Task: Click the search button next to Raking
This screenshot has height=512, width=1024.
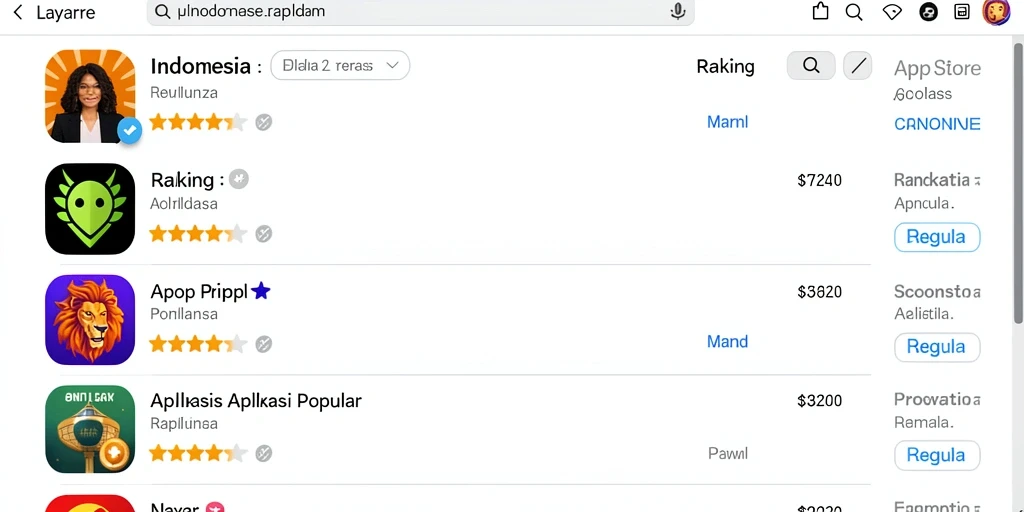Action: click(x=811, y=65)
